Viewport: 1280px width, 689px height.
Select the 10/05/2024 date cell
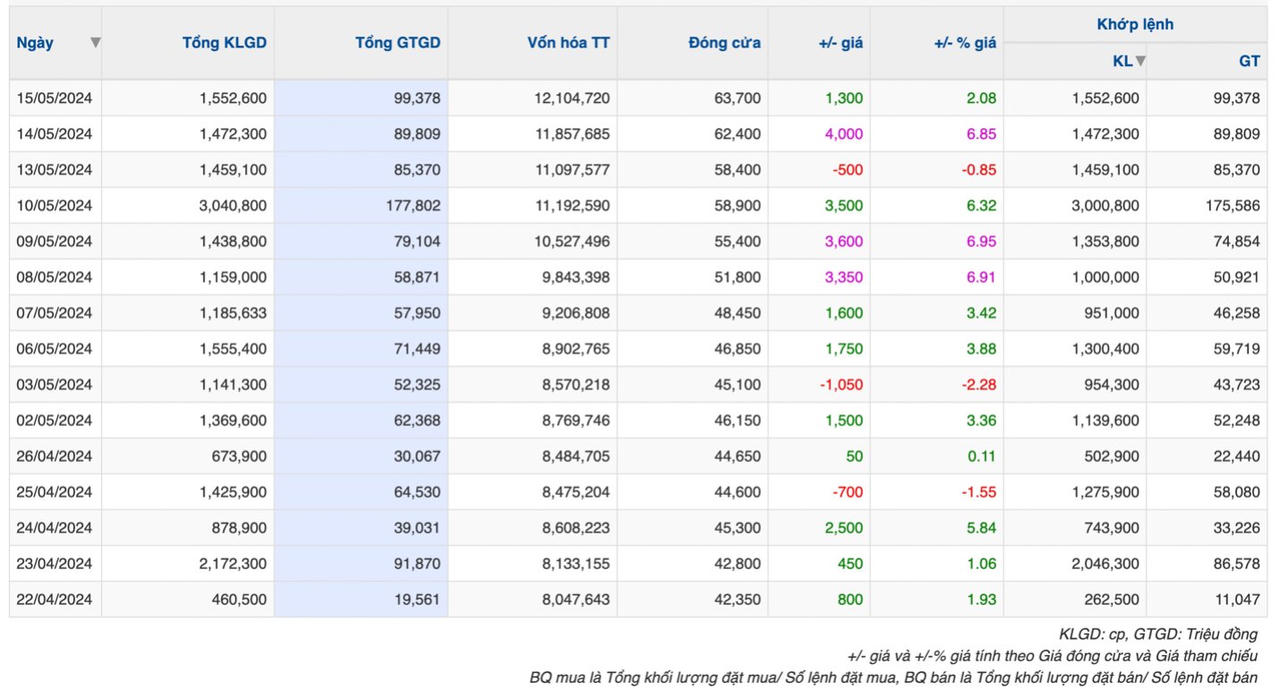point(54,206)
